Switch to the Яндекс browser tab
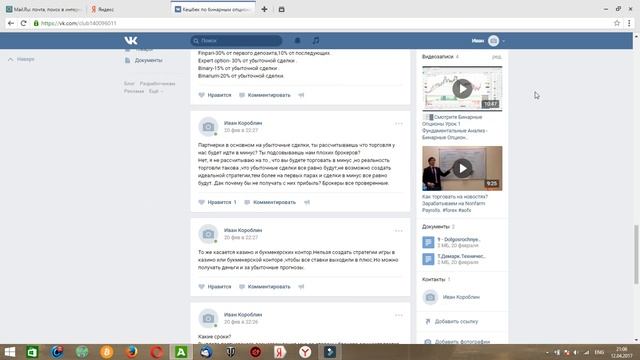The image size is (640, 360). point(106,9)
